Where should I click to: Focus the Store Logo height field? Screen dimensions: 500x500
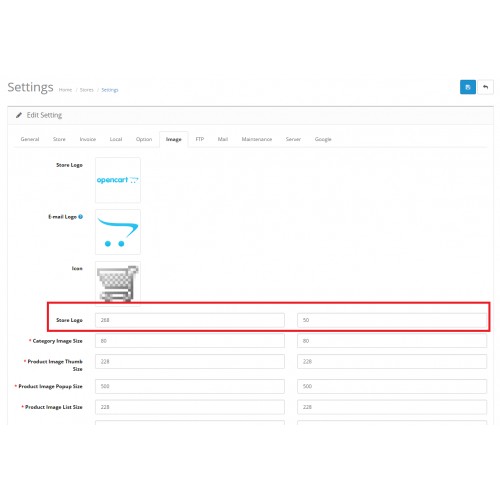click(x=392, y=320)
